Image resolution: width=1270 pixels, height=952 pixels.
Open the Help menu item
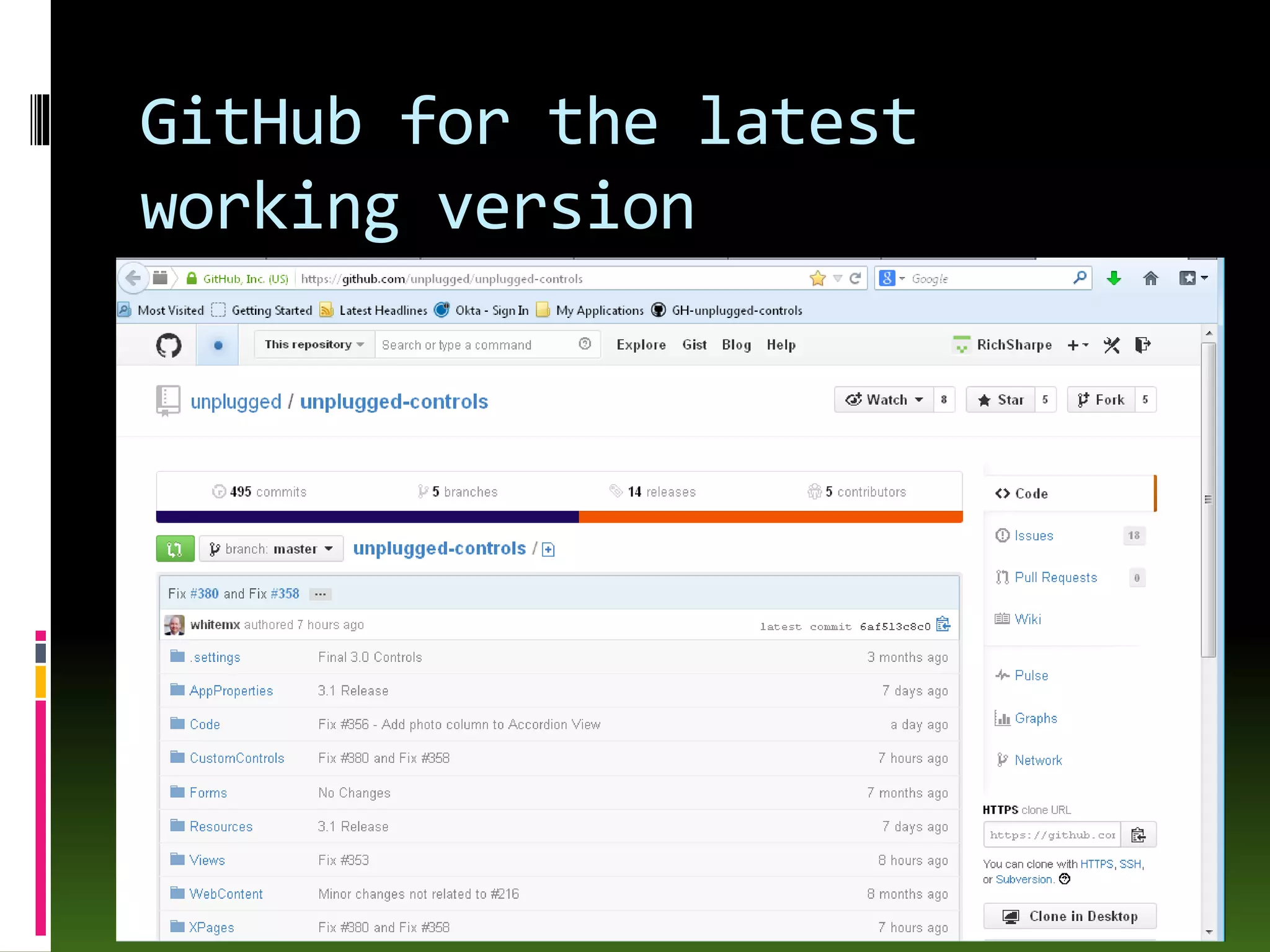[x=781, y=345]
